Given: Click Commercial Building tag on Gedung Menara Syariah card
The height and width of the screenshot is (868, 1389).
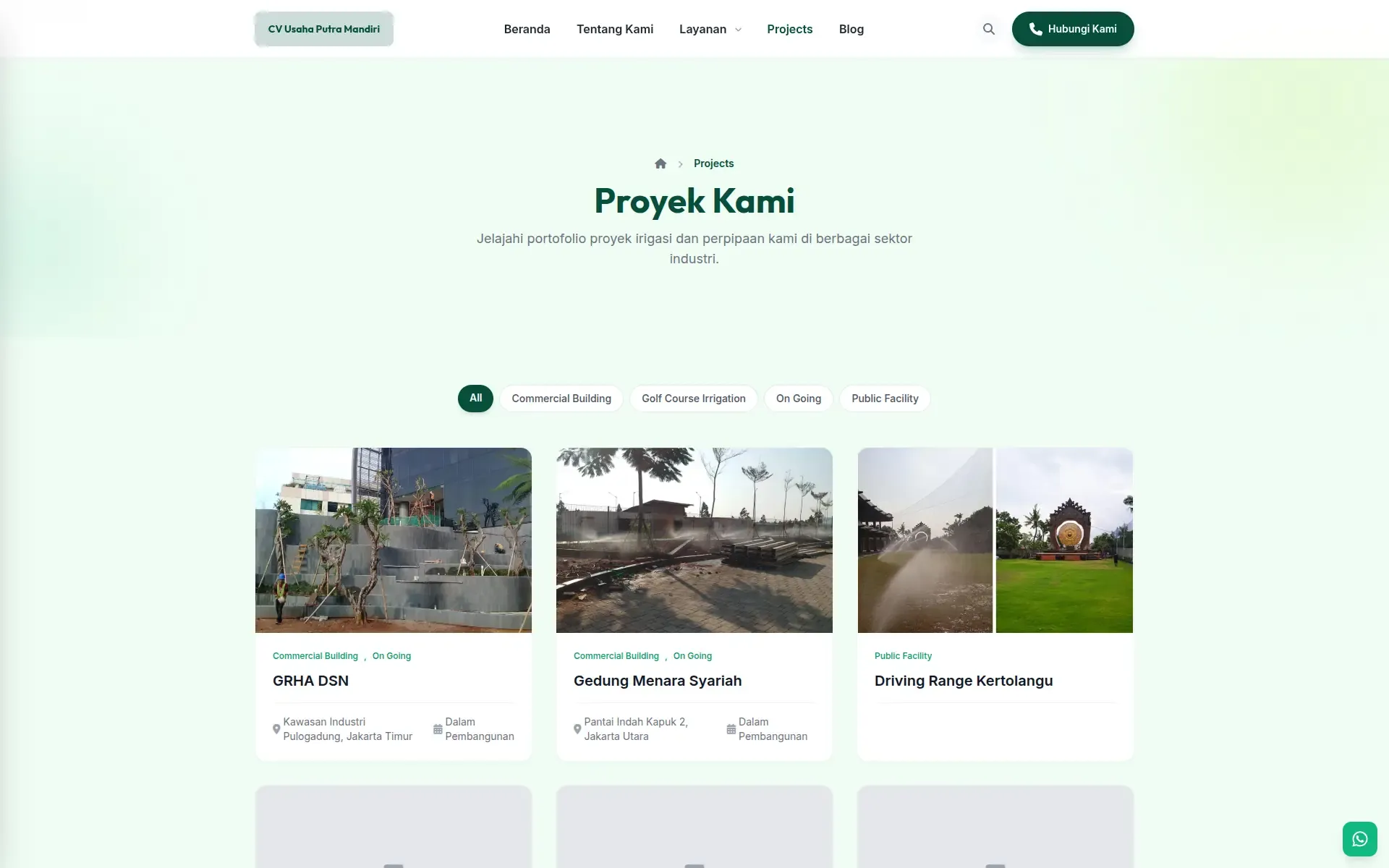Looking at the screenshot, I should (x=616, y=656).
